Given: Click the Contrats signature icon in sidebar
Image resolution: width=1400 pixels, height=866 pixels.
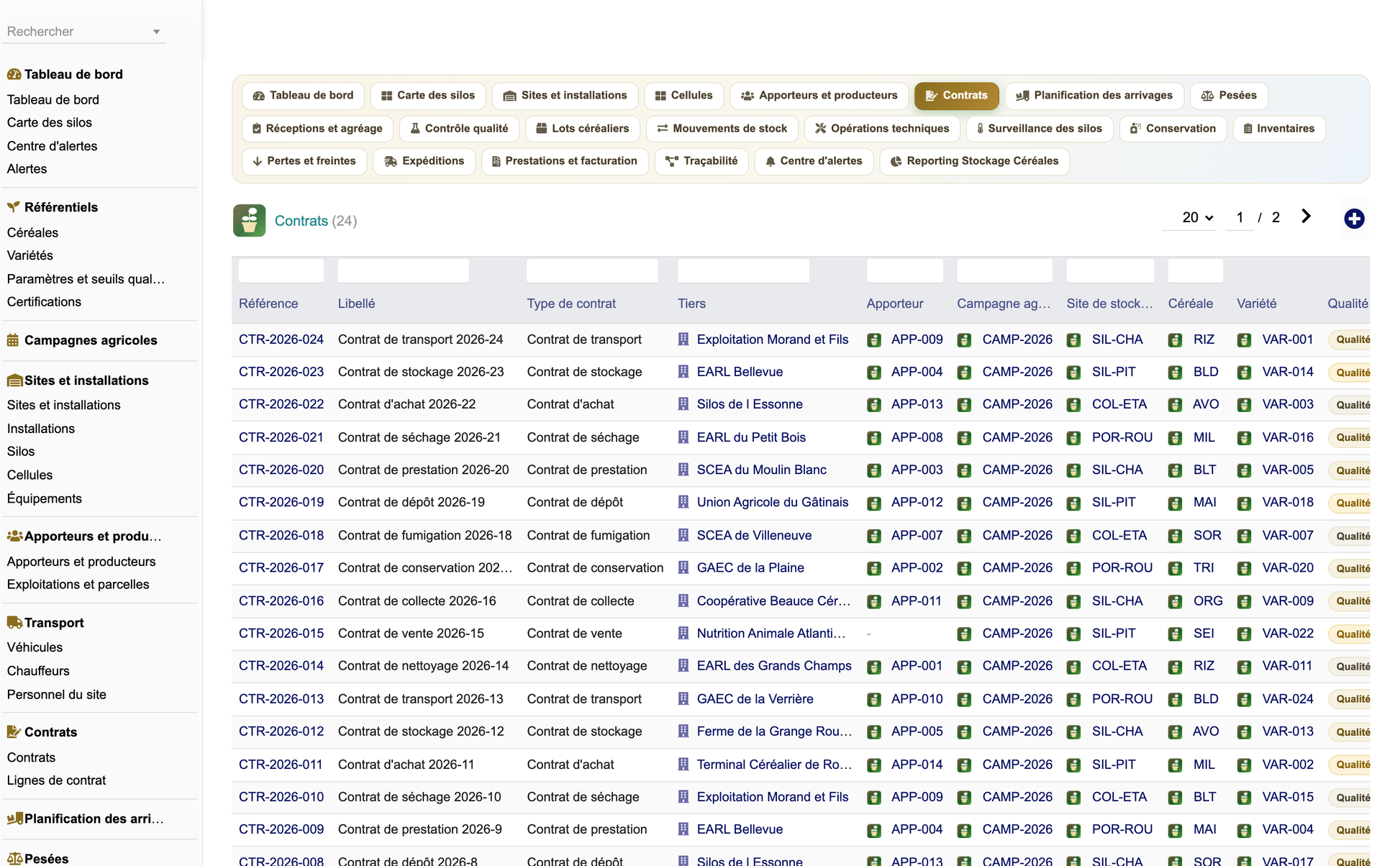Looking at the screenshot, I should [14, 732].
